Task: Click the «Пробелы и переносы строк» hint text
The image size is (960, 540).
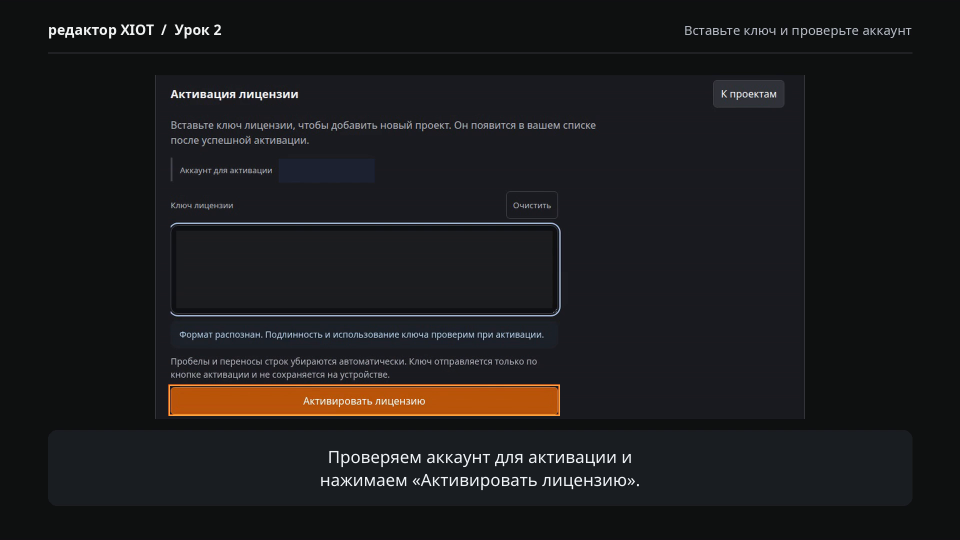Action: (354, 368)
